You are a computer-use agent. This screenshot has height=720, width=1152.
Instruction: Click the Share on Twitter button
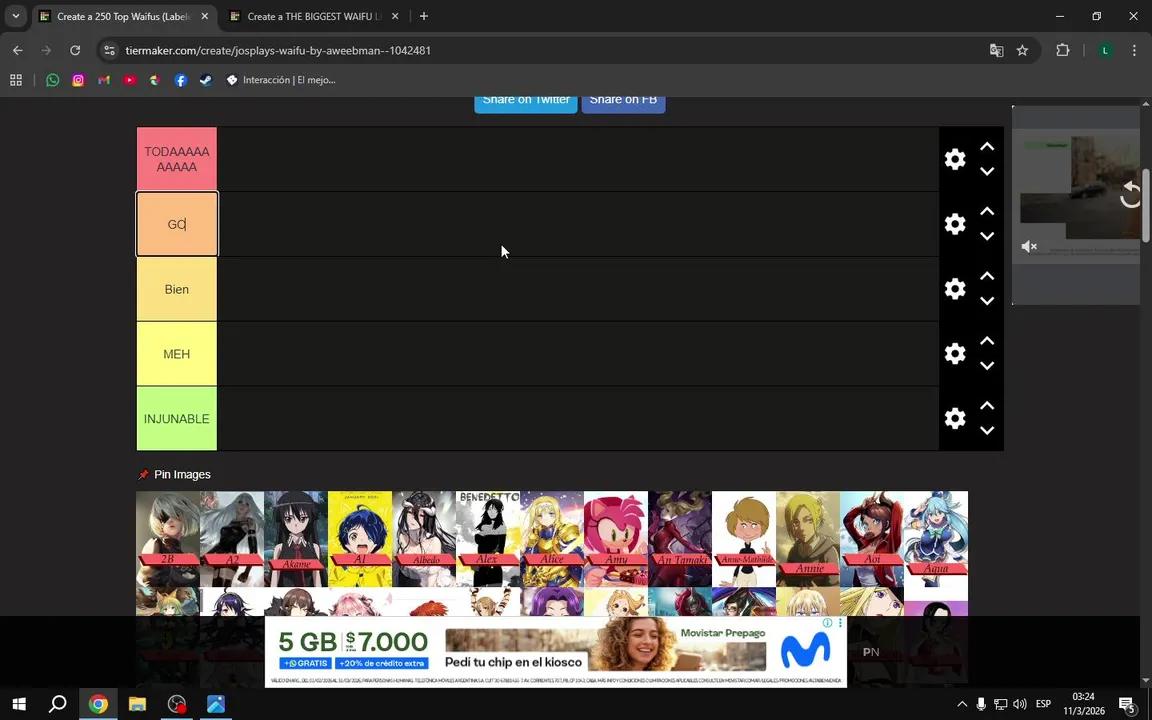click(525, 99)
